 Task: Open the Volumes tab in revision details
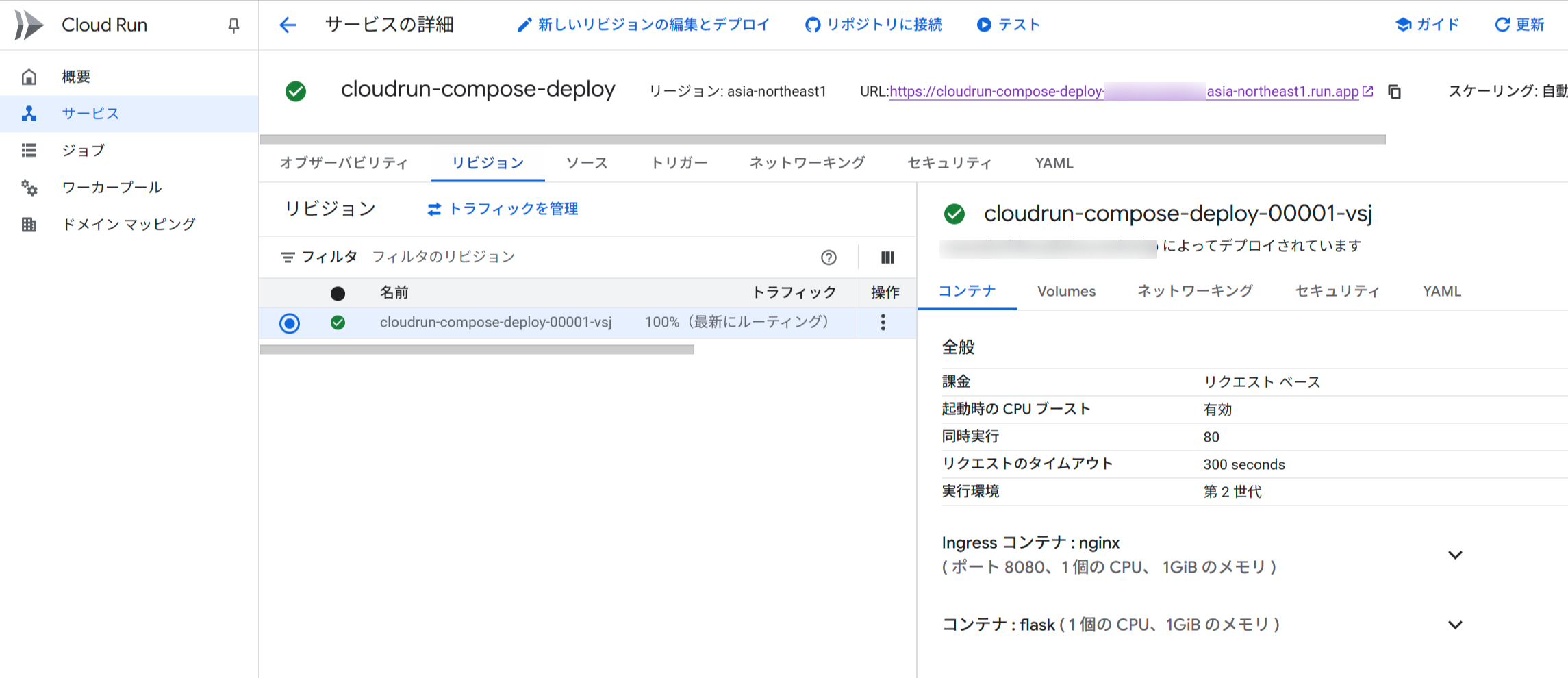tap(1065, 290)
